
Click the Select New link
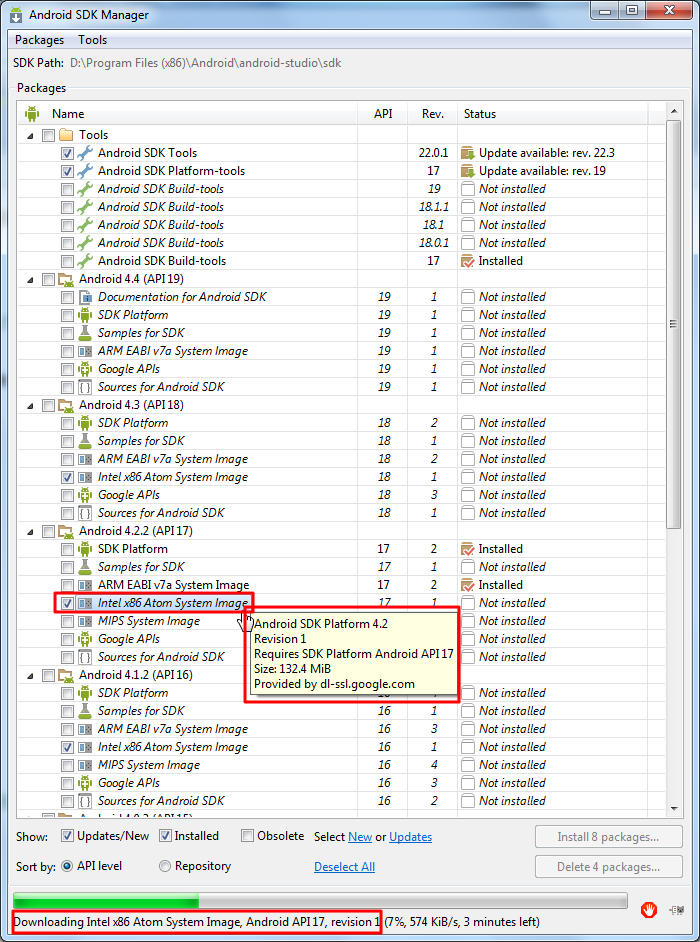[x=360, y=837]
